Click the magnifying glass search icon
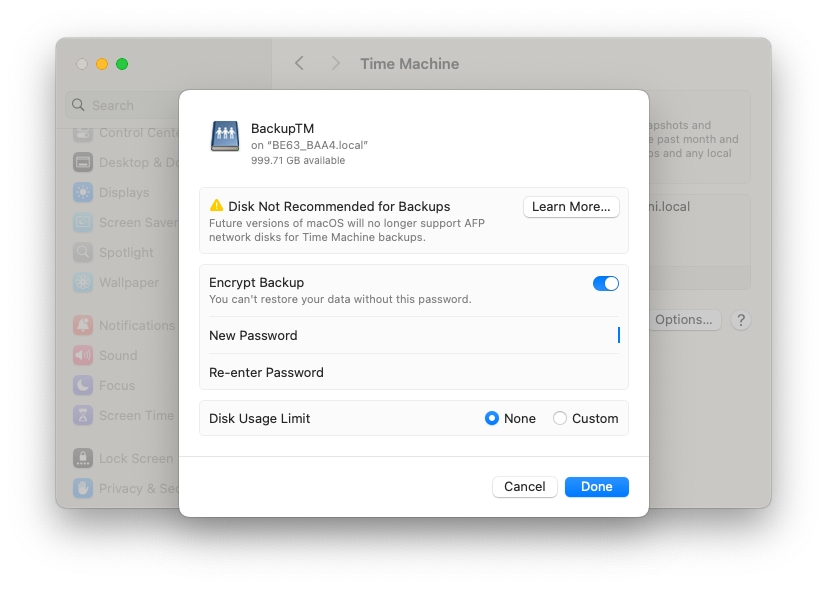The height and width of the screenshot is (591, 827). tap(78, 105)
